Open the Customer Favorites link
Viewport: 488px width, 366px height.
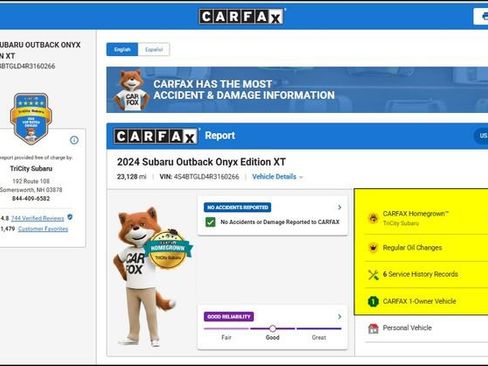point(43,229)
